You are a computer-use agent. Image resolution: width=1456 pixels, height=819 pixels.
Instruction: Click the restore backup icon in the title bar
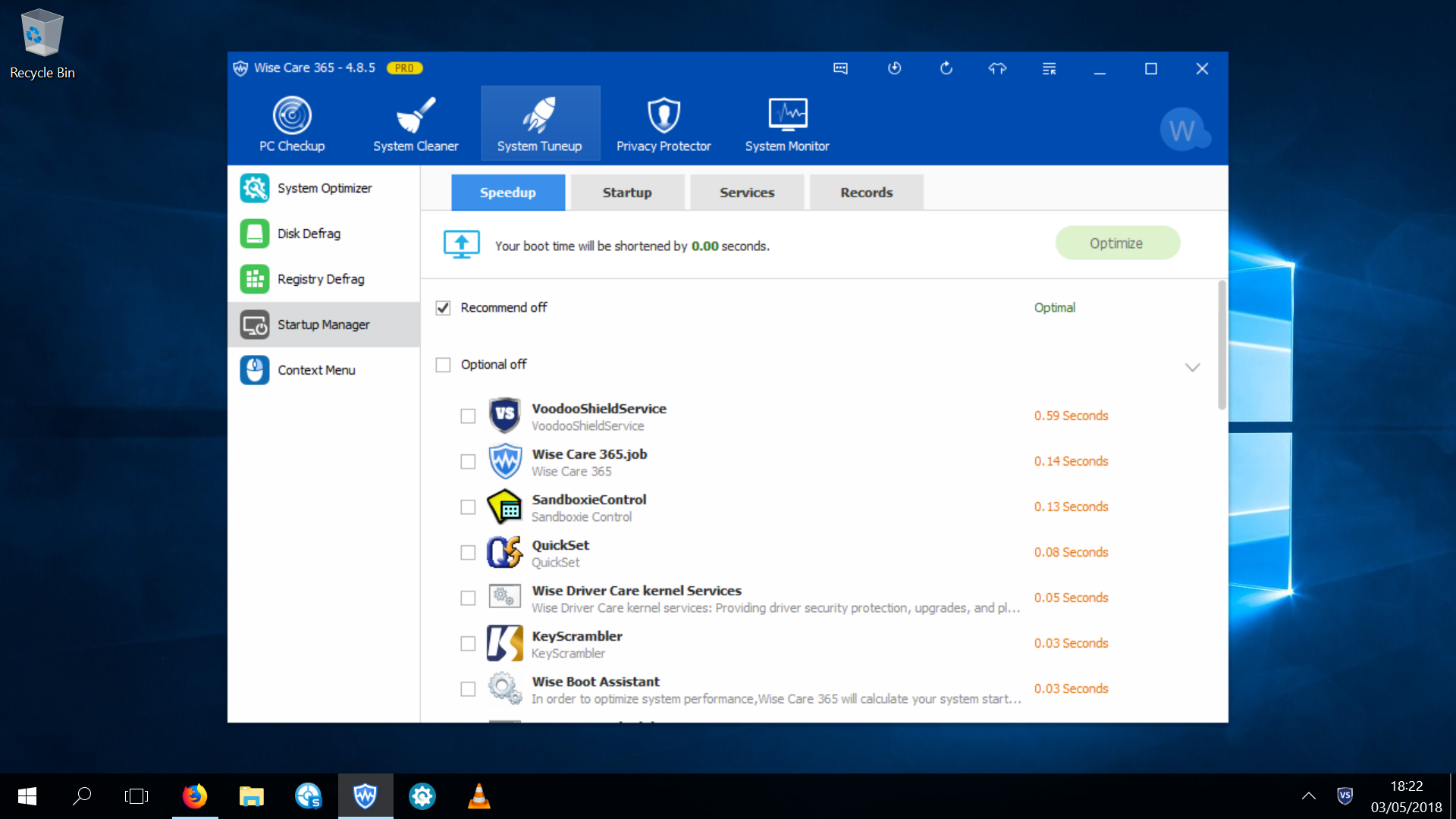pyautogui.click(x=895, y=68)
